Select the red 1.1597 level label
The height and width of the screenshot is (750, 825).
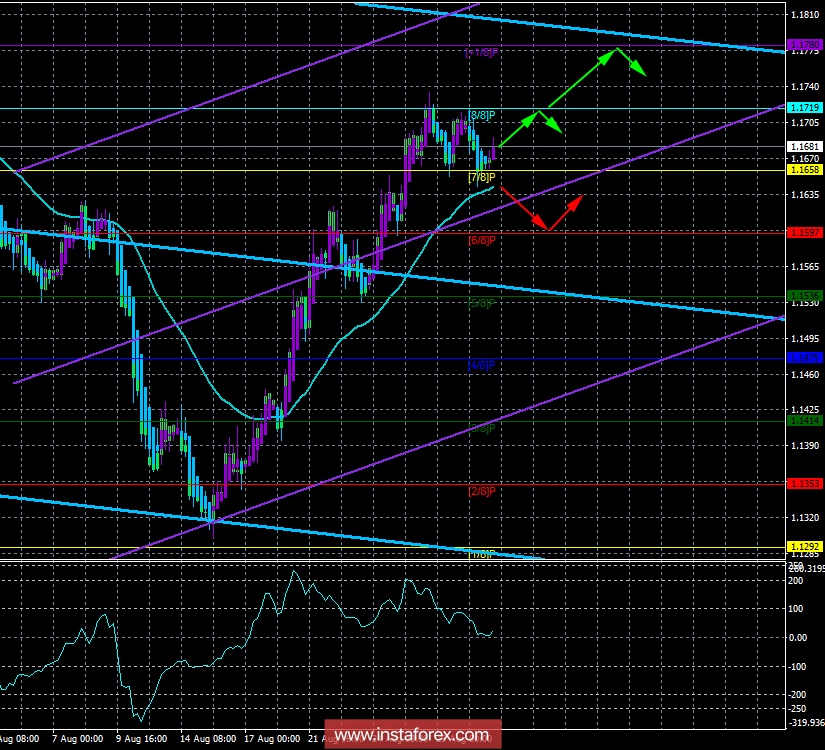(804, 232)
